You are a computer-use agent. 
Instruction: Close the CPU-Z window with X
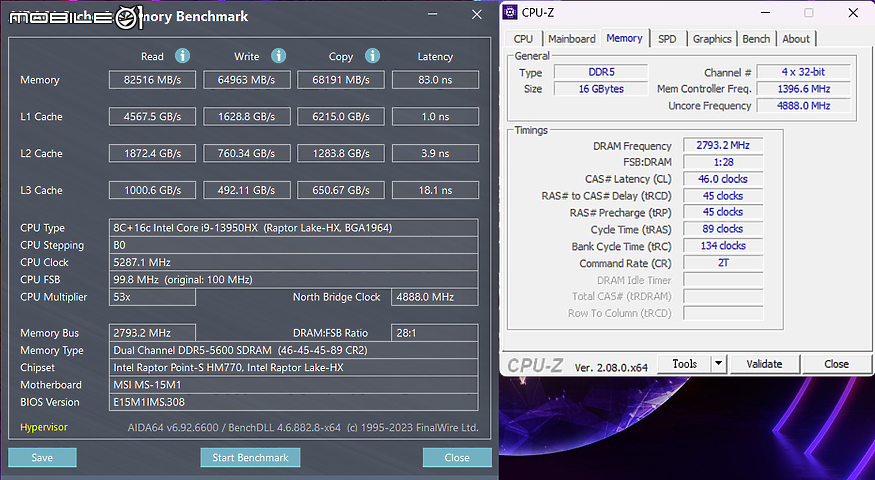853,13
